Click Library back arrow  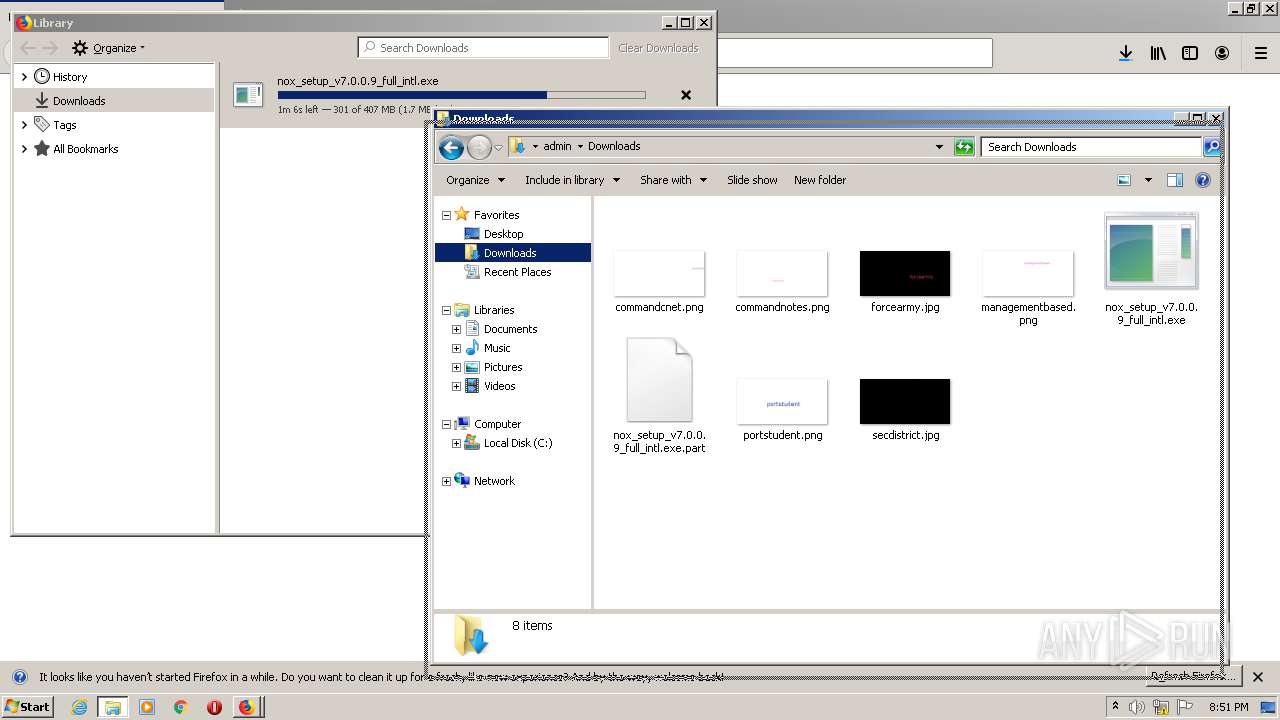pyautogui.click(x=28, y=48)
